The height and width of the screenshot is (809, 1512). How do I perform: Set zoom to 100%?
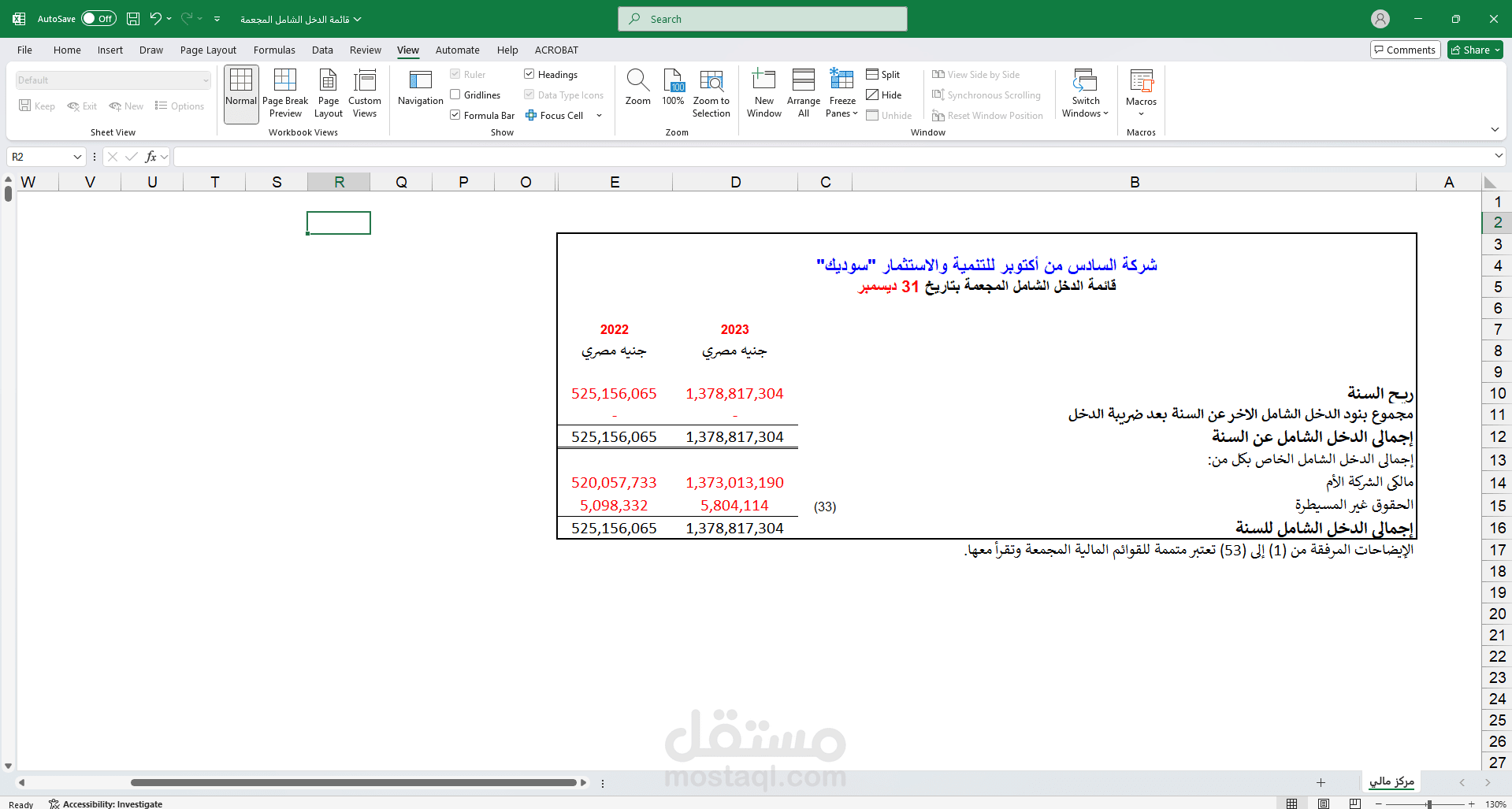(673, 88)
